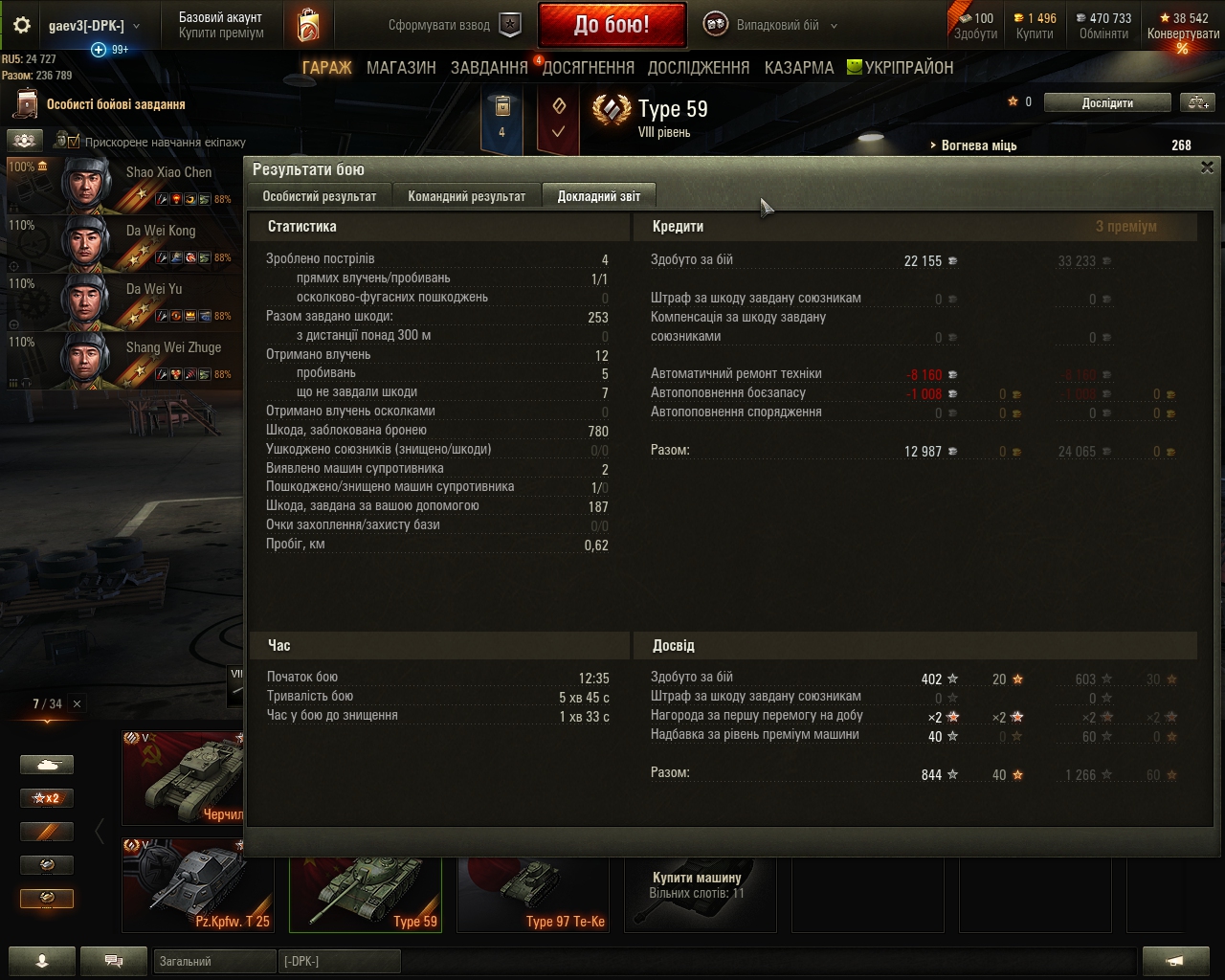Click the platoon shield icon
Viewport: 1225px width, 980px height.
(511, 26)
